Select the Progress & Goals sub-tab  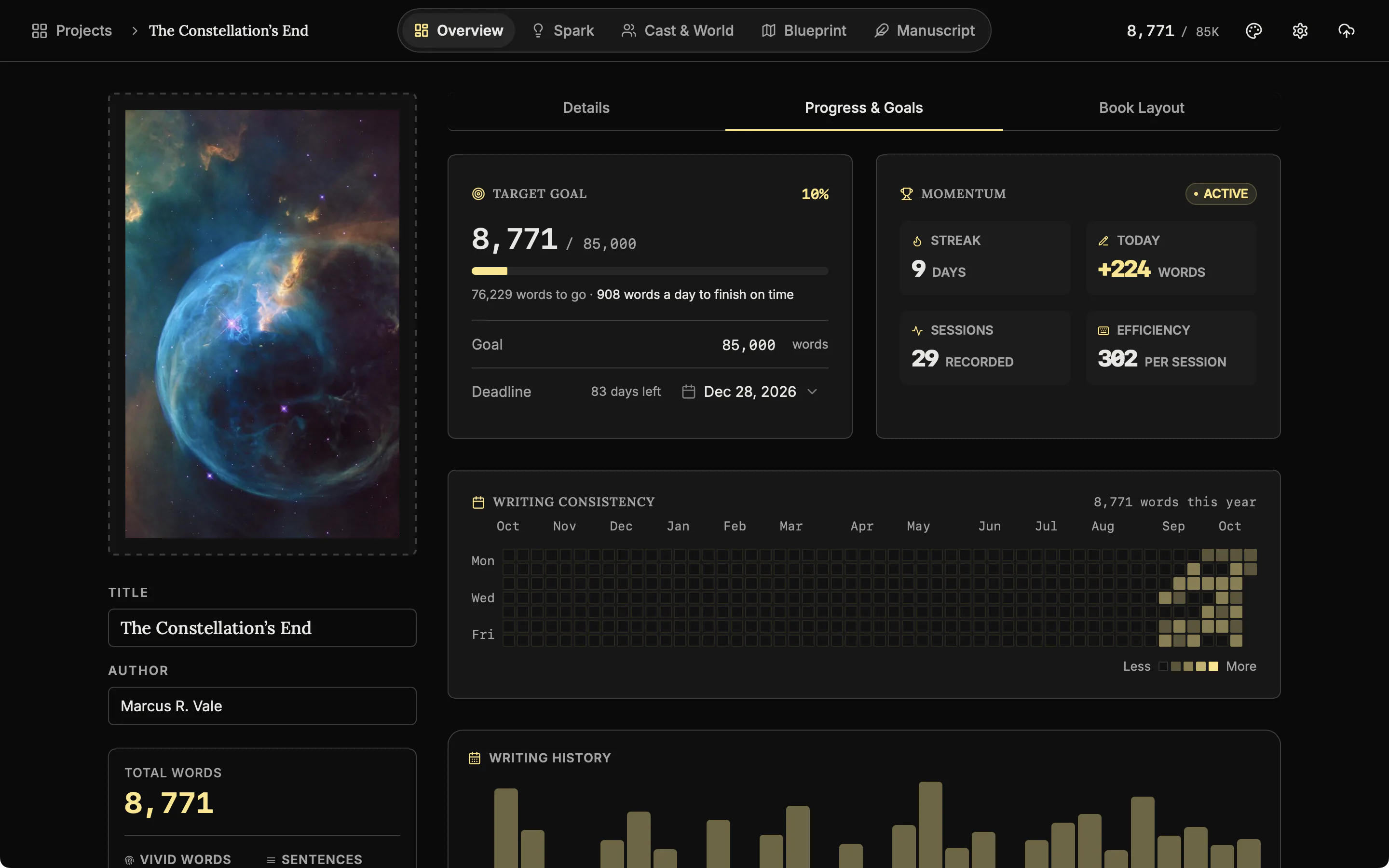point(864,108)
